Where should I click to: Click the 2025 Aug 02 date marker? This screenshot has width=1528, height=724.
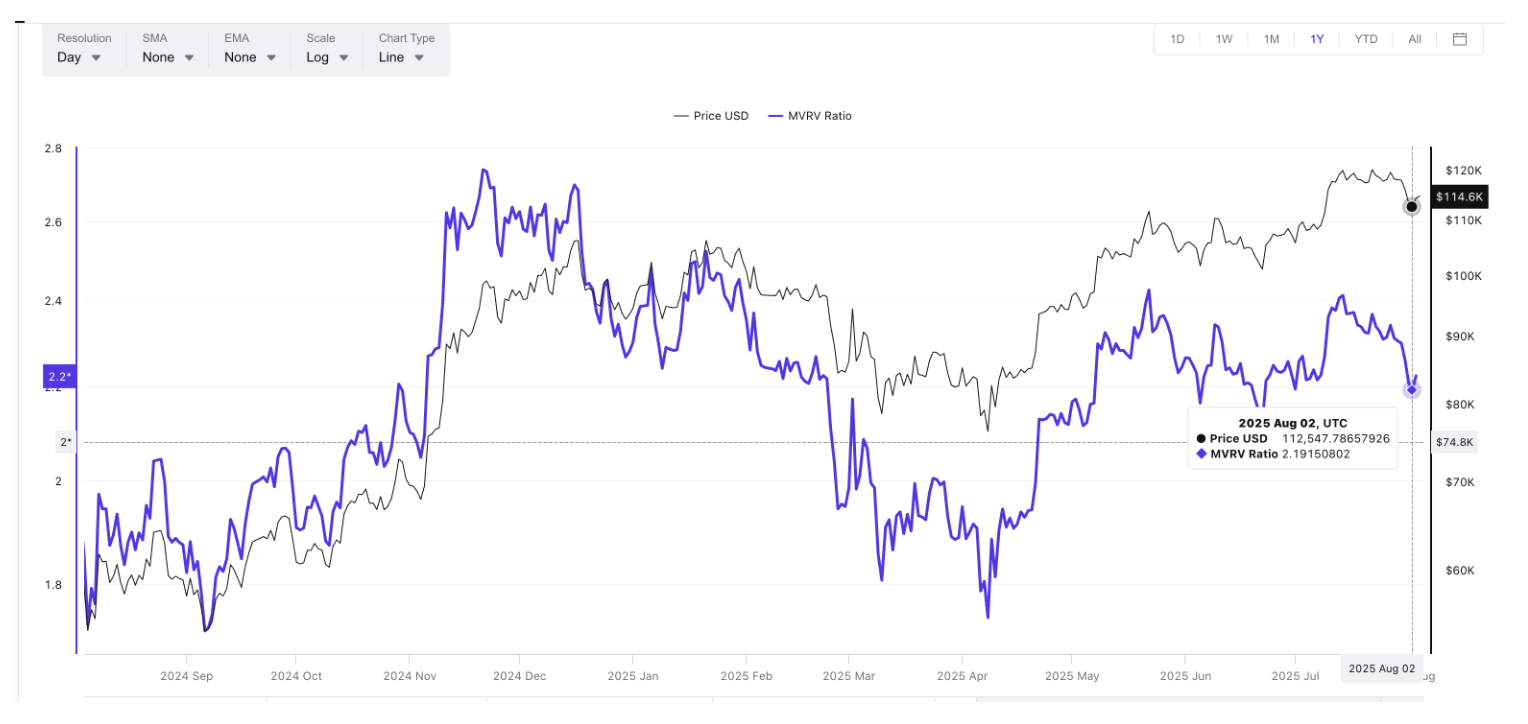coord(1381,668)
